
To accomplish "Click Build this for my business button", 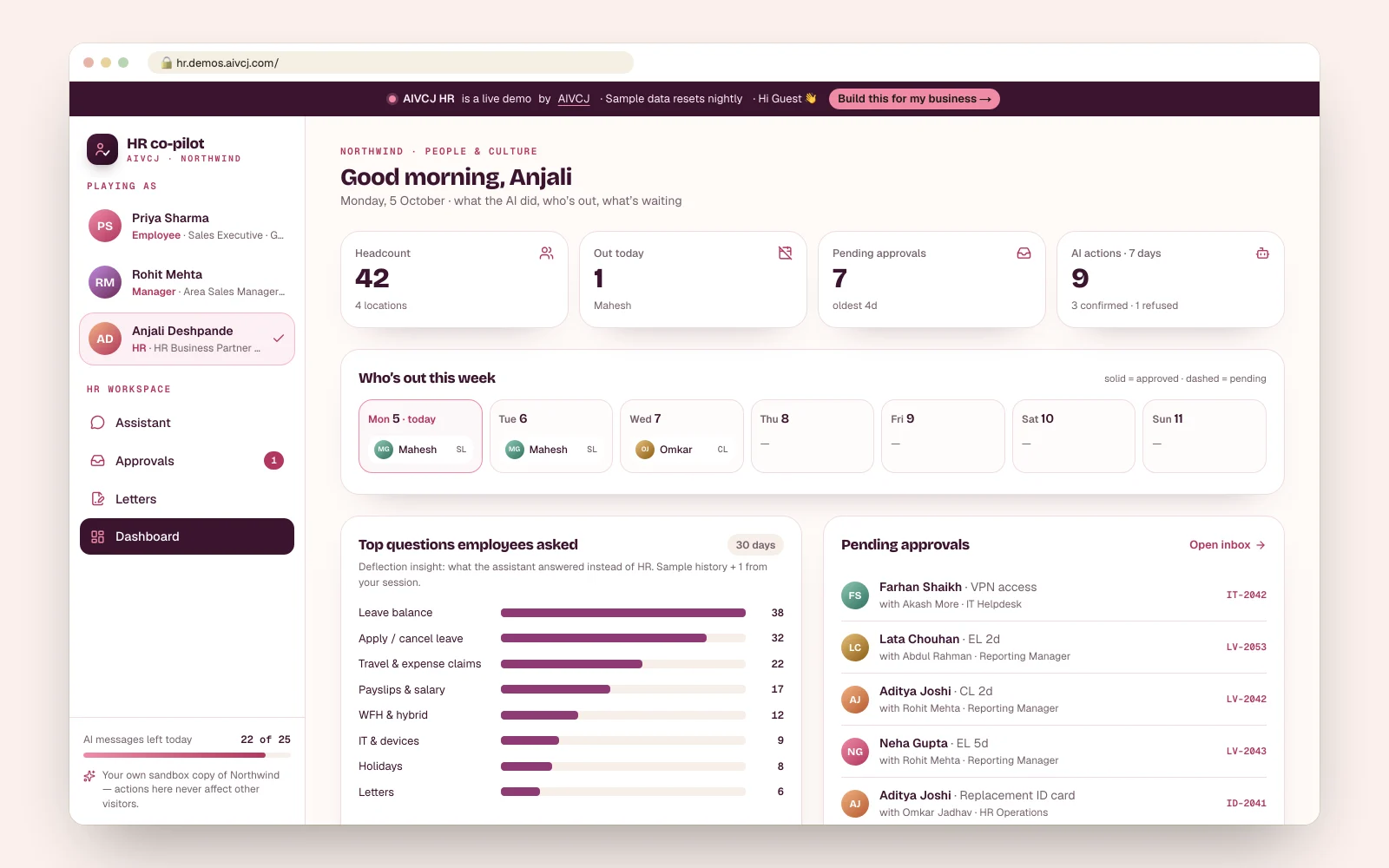I will (914, 99).
